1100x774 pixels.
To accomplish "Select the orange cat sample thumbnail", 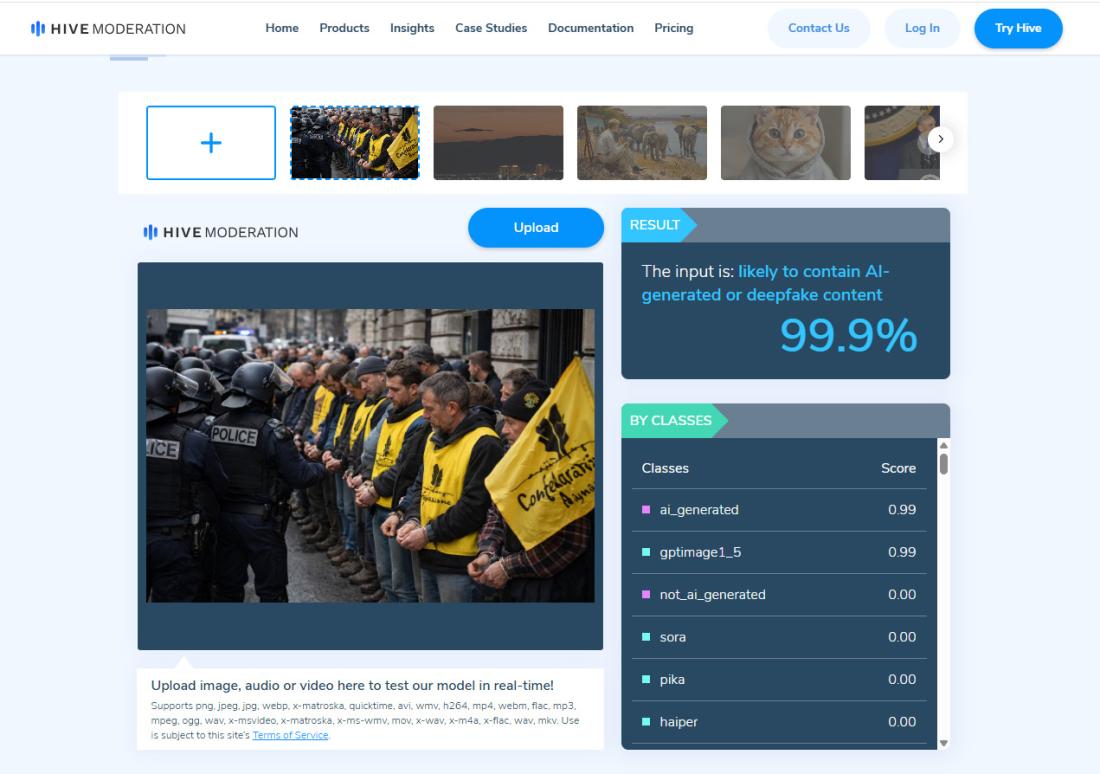I will (x=786, y=142).
